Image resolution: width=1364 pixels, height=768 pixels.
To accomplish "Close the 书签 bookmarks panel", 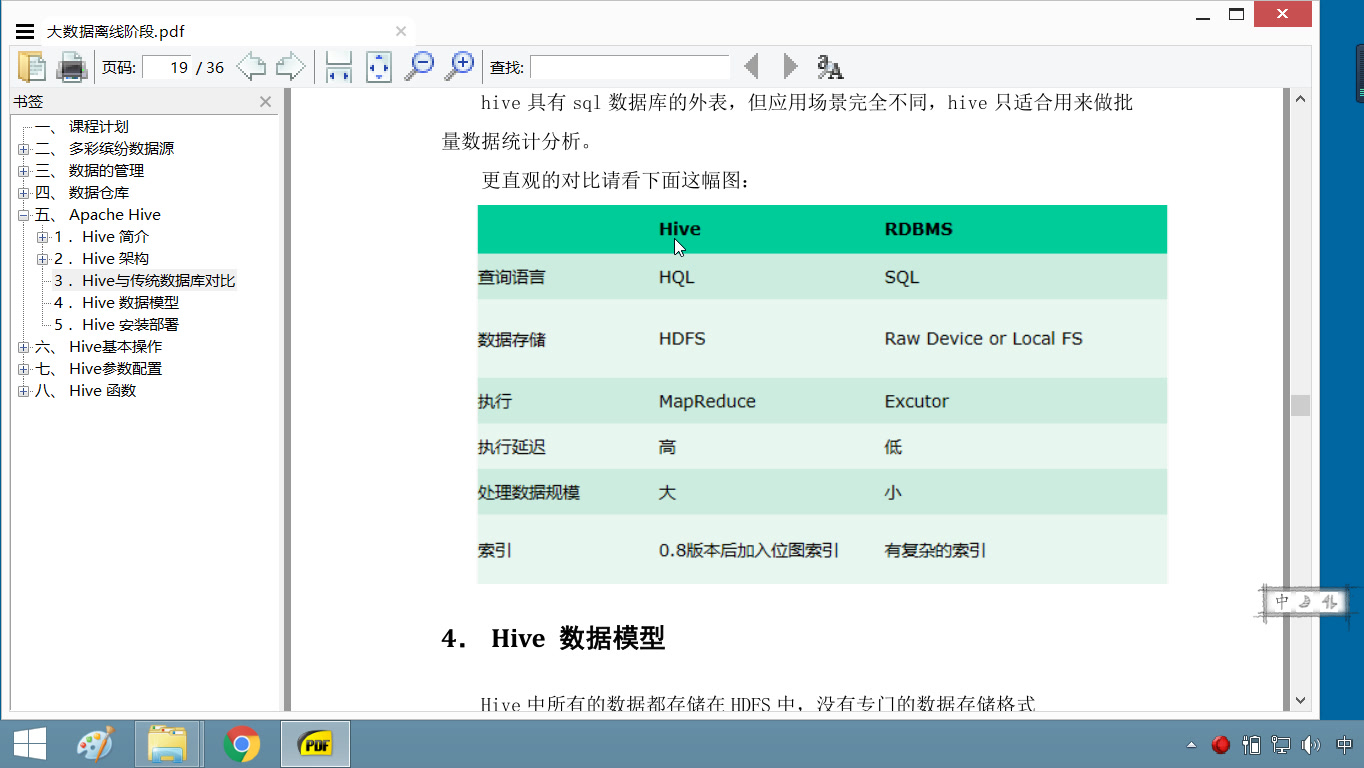I will click(265, 101).
